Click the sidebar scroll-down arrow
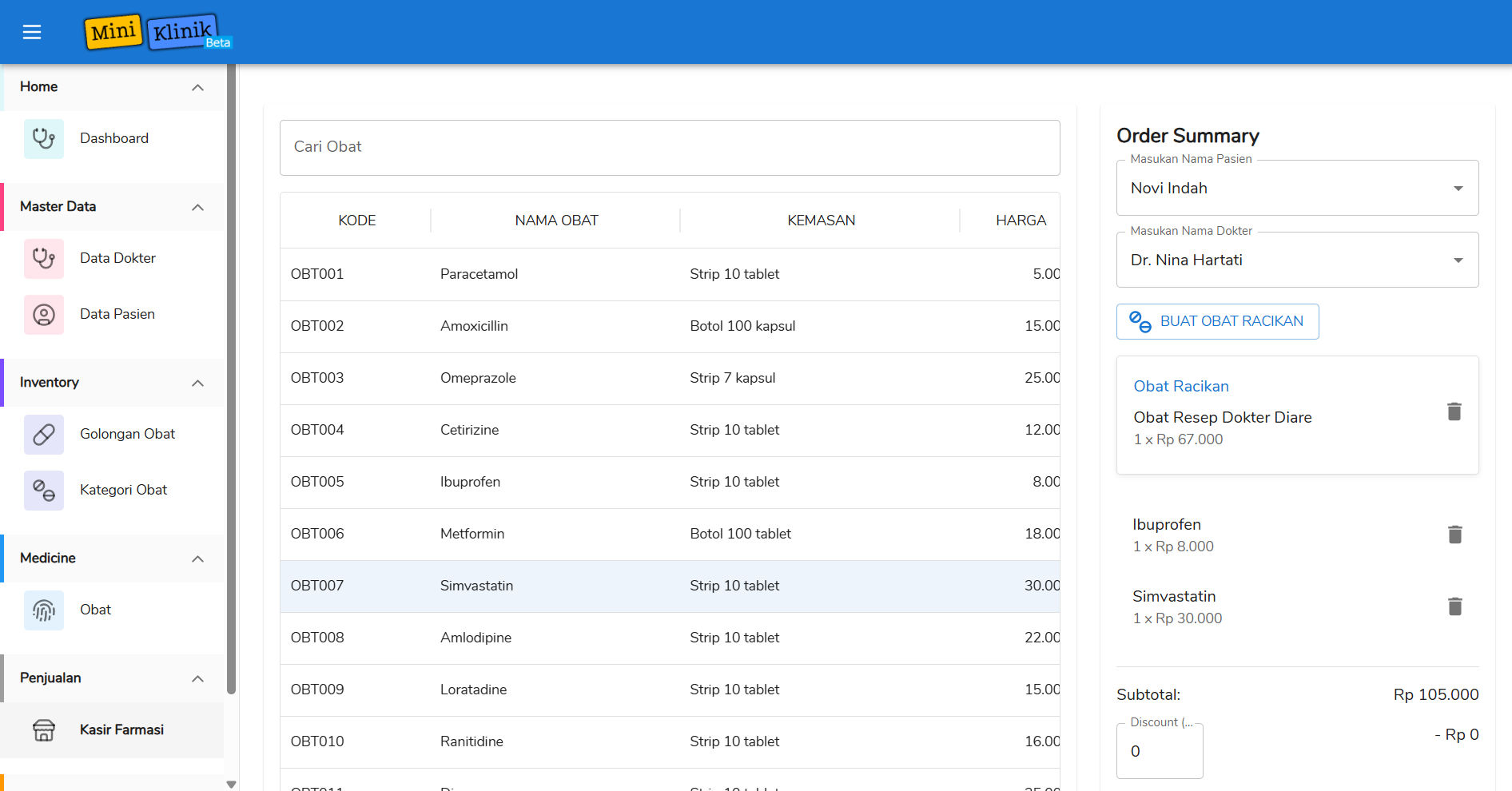 point(232,785)
